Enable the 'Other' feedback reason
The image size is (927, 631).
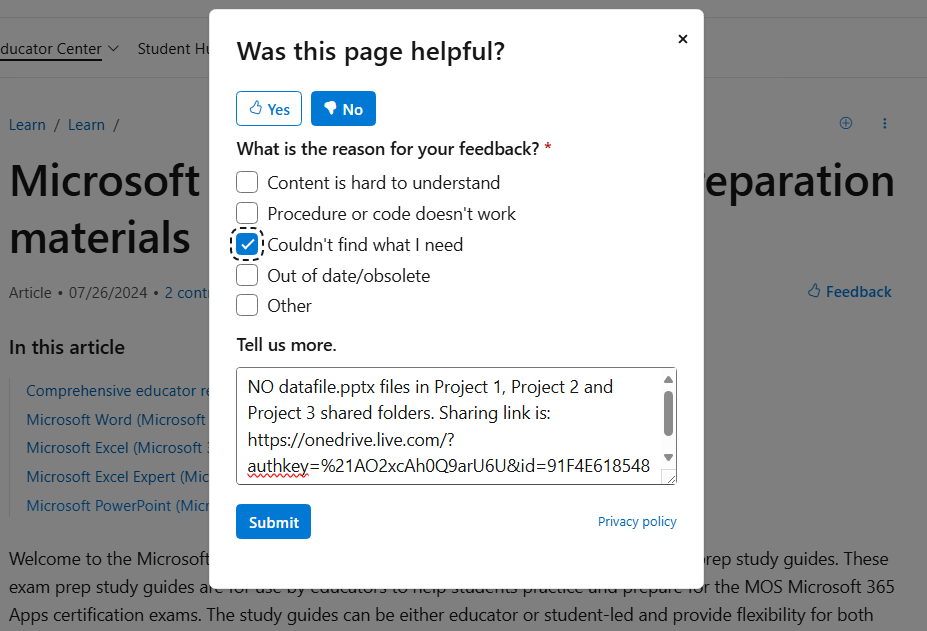[246, 305]
